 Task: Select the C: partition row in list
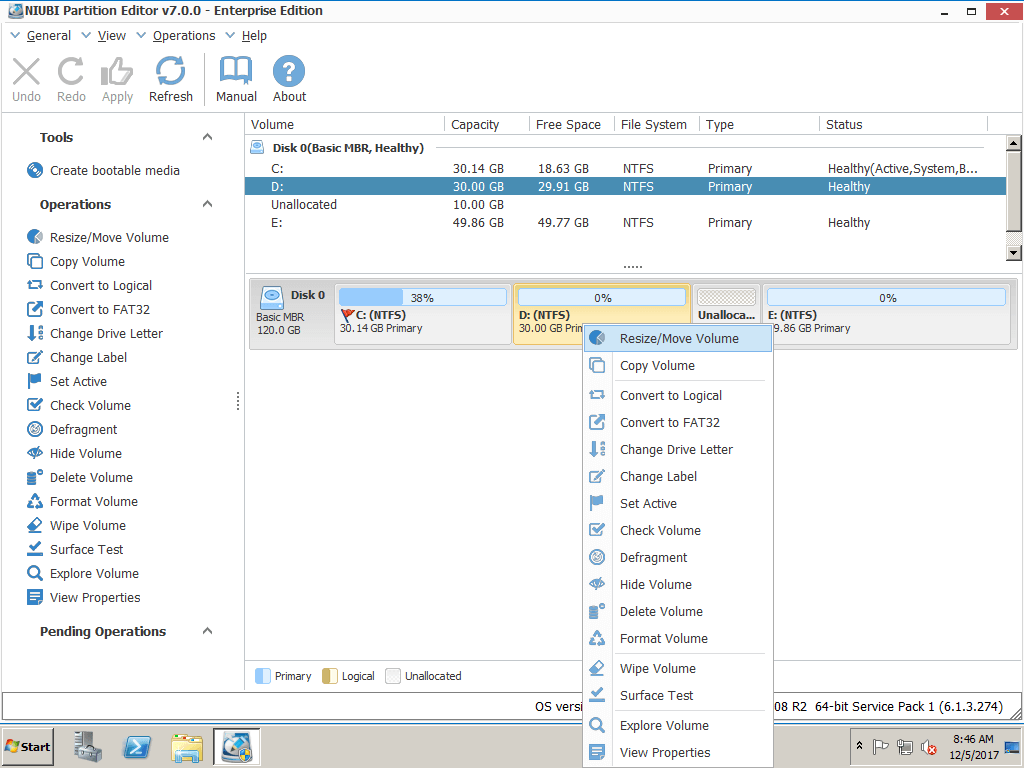pos(625,168)
